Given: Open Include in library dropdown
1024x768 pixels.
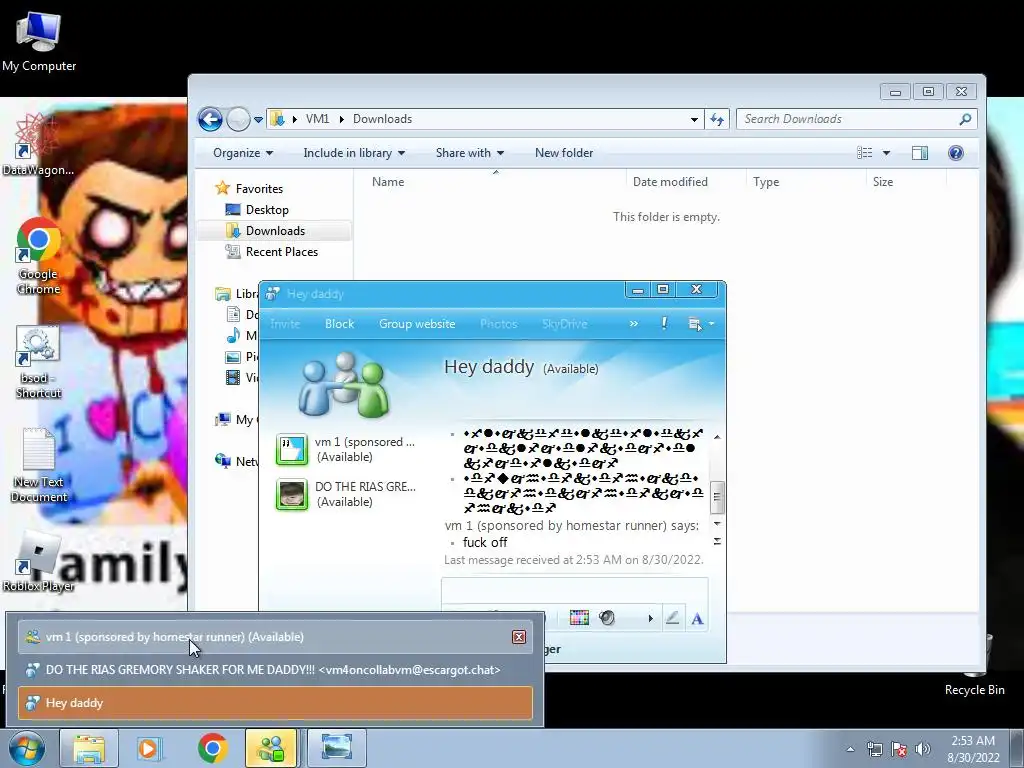Looking at the screenshot, I should 354,153.
